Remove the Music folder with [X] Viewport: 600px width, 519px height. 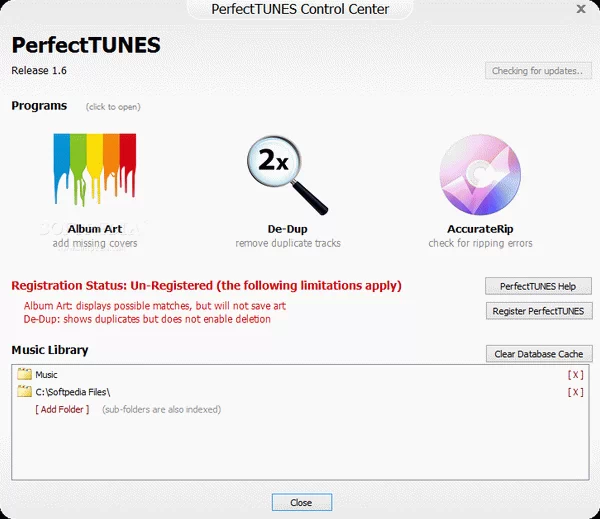click(575, 375)
